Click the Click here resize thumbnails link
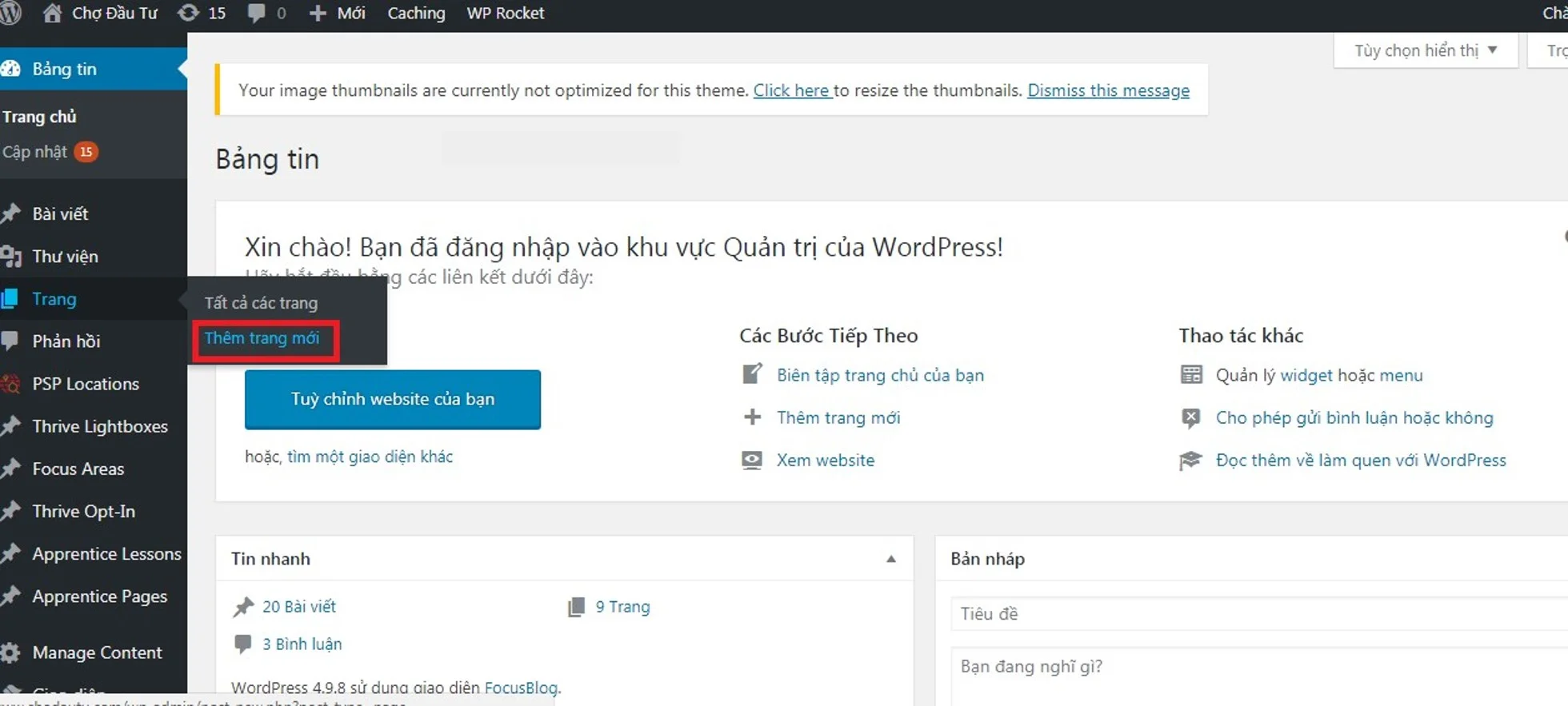This screenshot has height=706, width=1568. coord(792,90)
